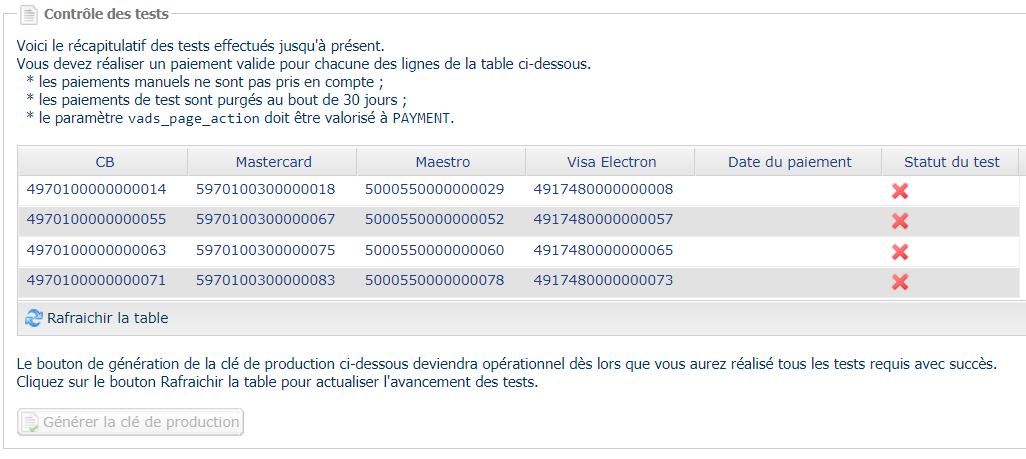
Task: Select Visa Electron number 4917480000000073
Action: (603, 280)
